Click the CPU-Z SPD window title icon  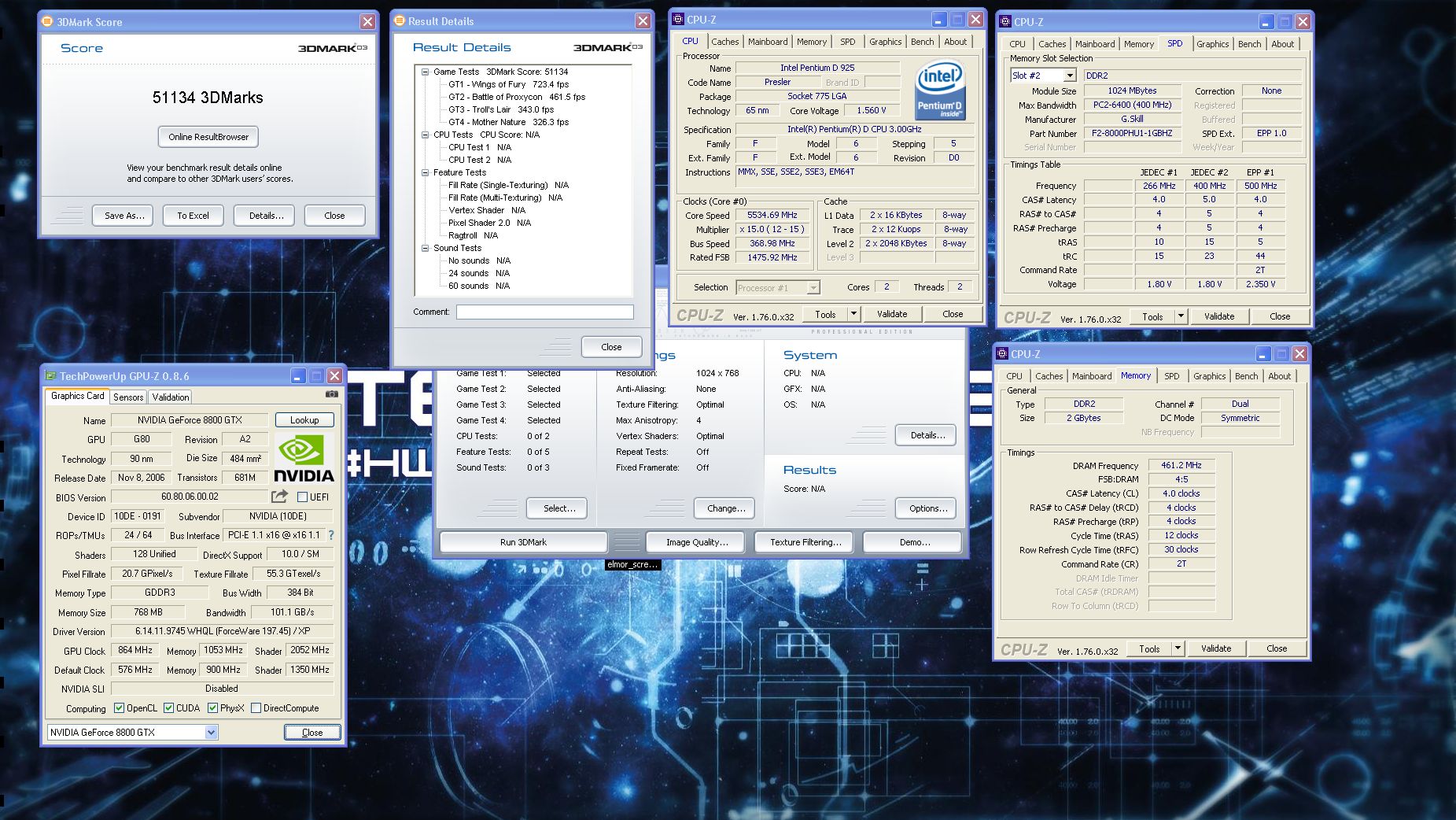tap(1004, 21)
